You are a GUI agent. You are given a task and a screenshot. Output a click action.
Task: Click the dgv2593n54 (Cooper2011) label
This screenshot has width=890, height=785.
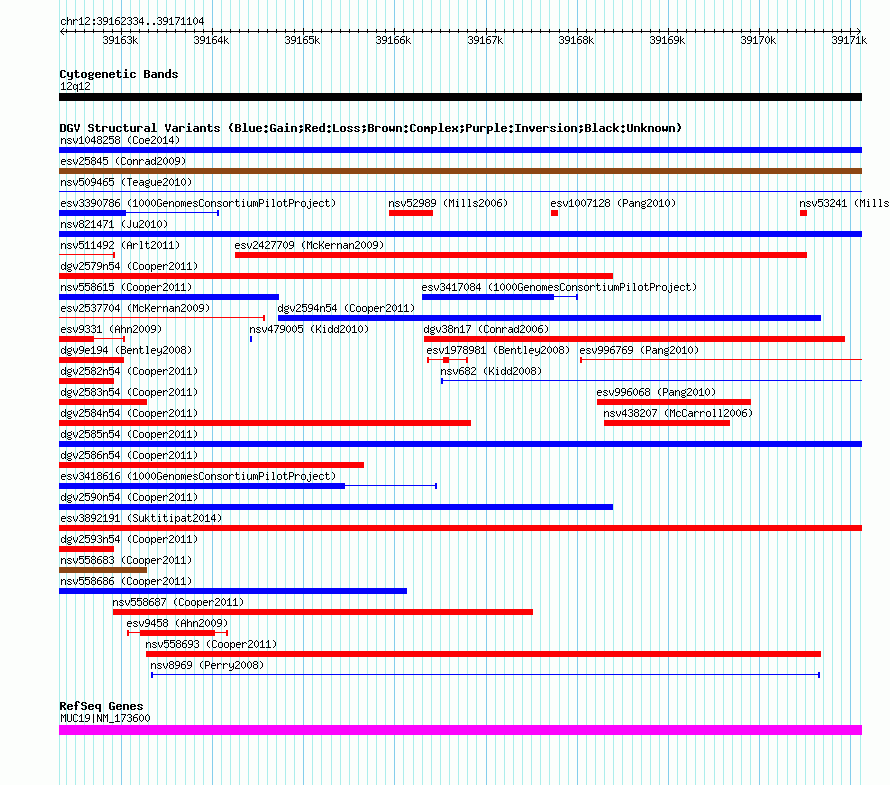pyautogui.click(x=129, y=539)
